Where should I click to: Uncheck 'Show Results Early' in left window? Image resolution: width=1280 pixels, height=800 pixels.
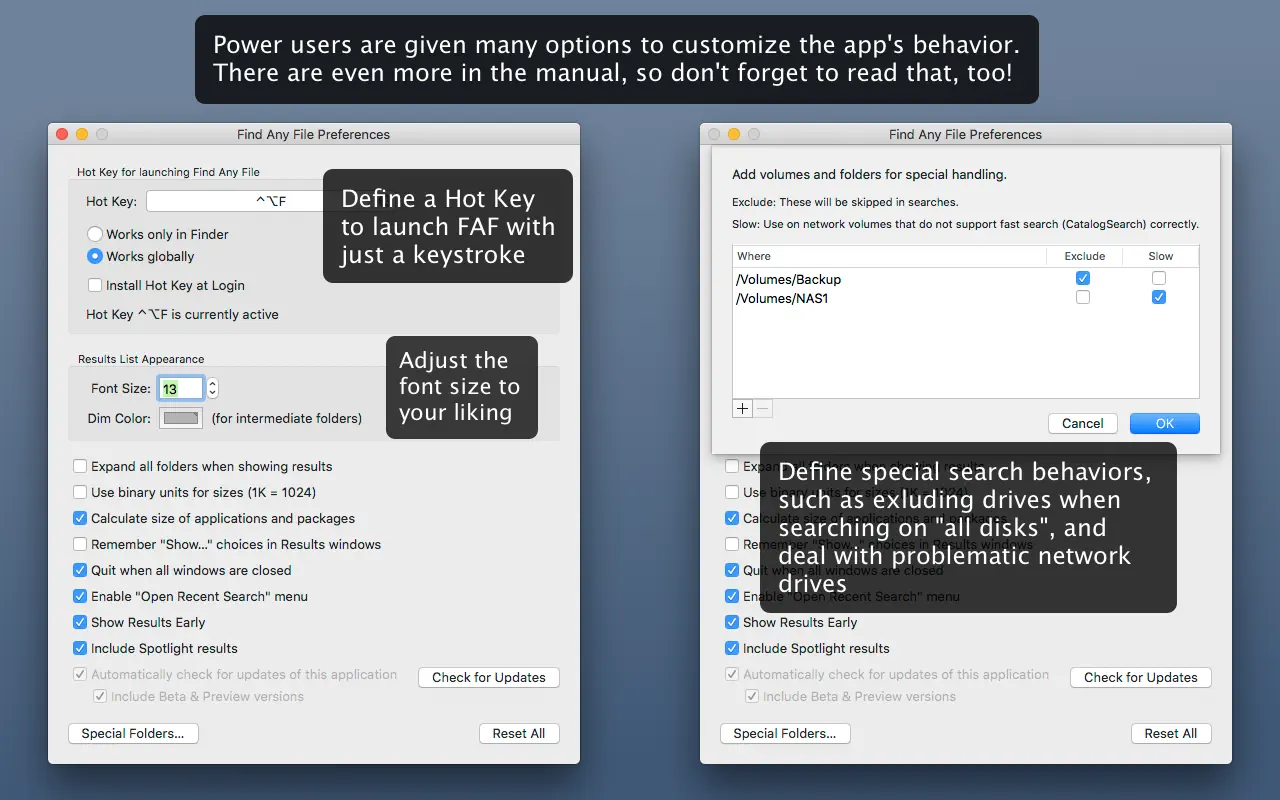click(x=80, y=622)
